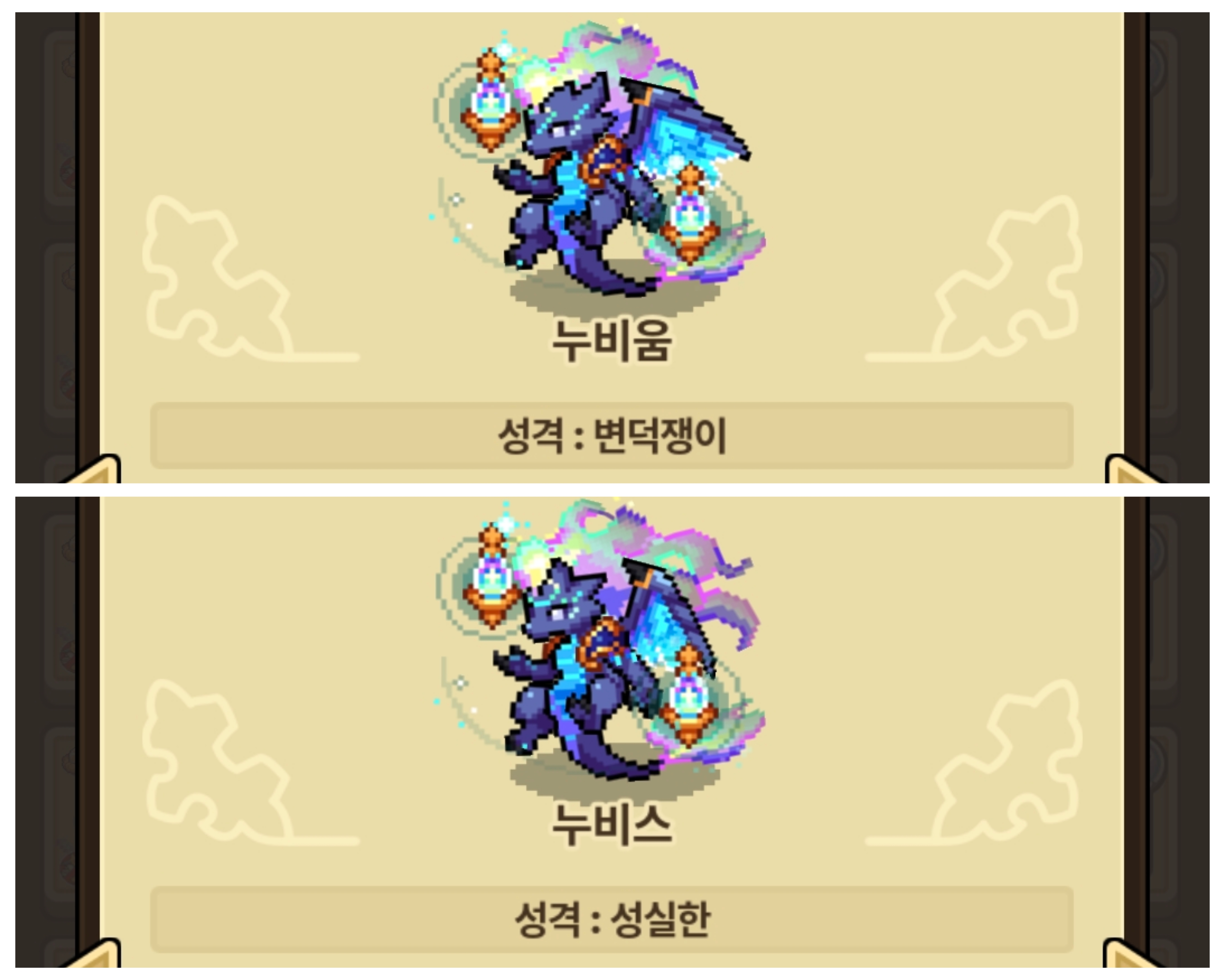Click the 누비스 dragon sprite
This screenshot has height=980, width=1225.
pyautogui.click(x=599, y=645)
